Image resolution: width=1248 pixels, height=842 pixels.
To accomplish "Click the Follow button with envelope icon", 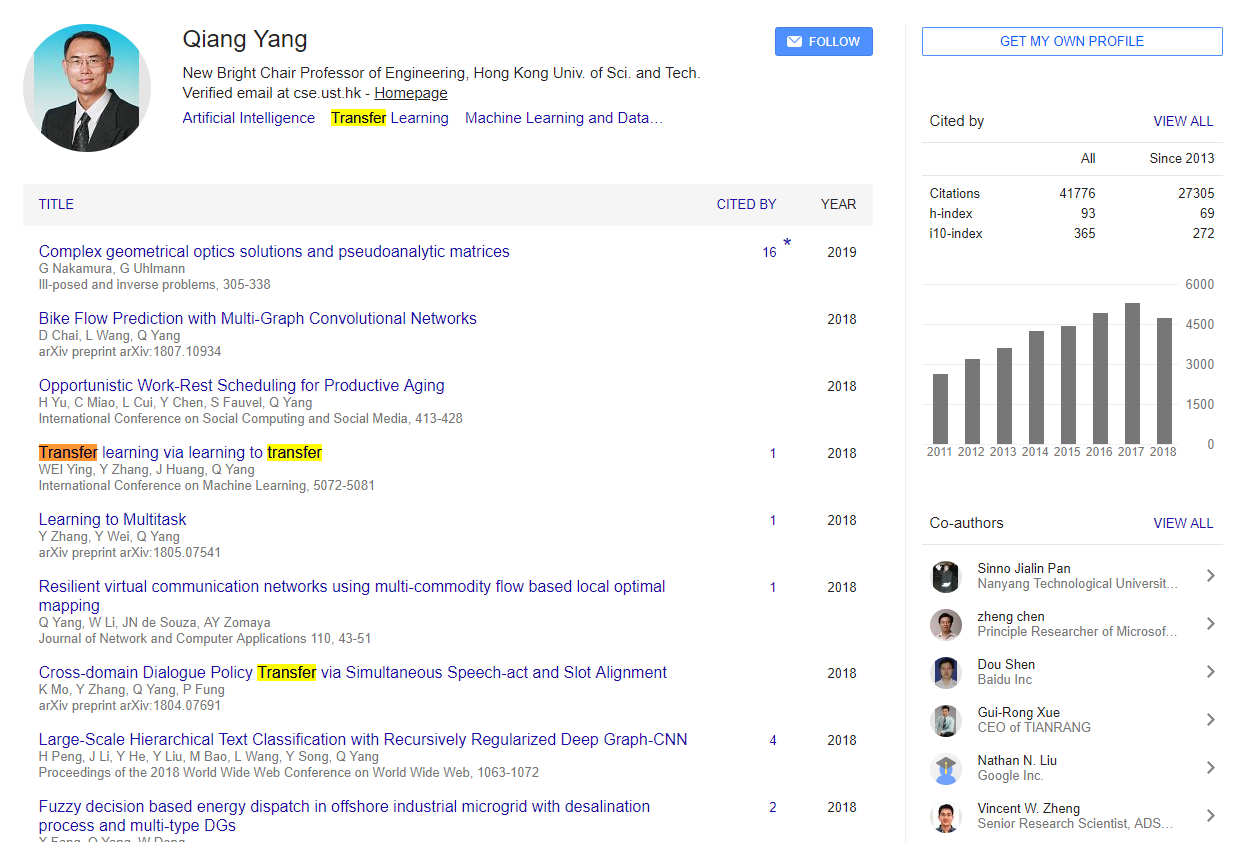I will coord(823,41).
